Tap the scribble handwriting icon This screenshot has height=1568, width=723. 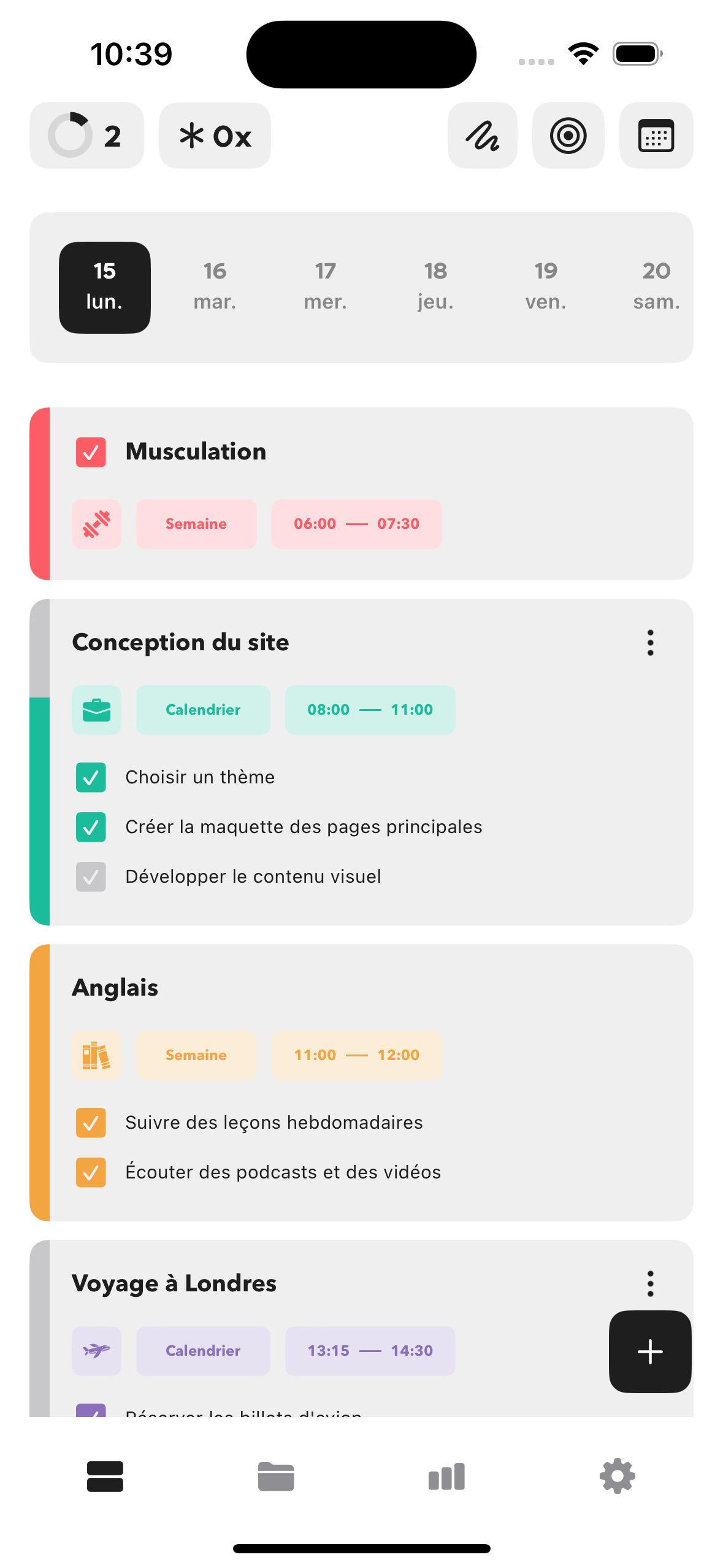coord(482,136)
